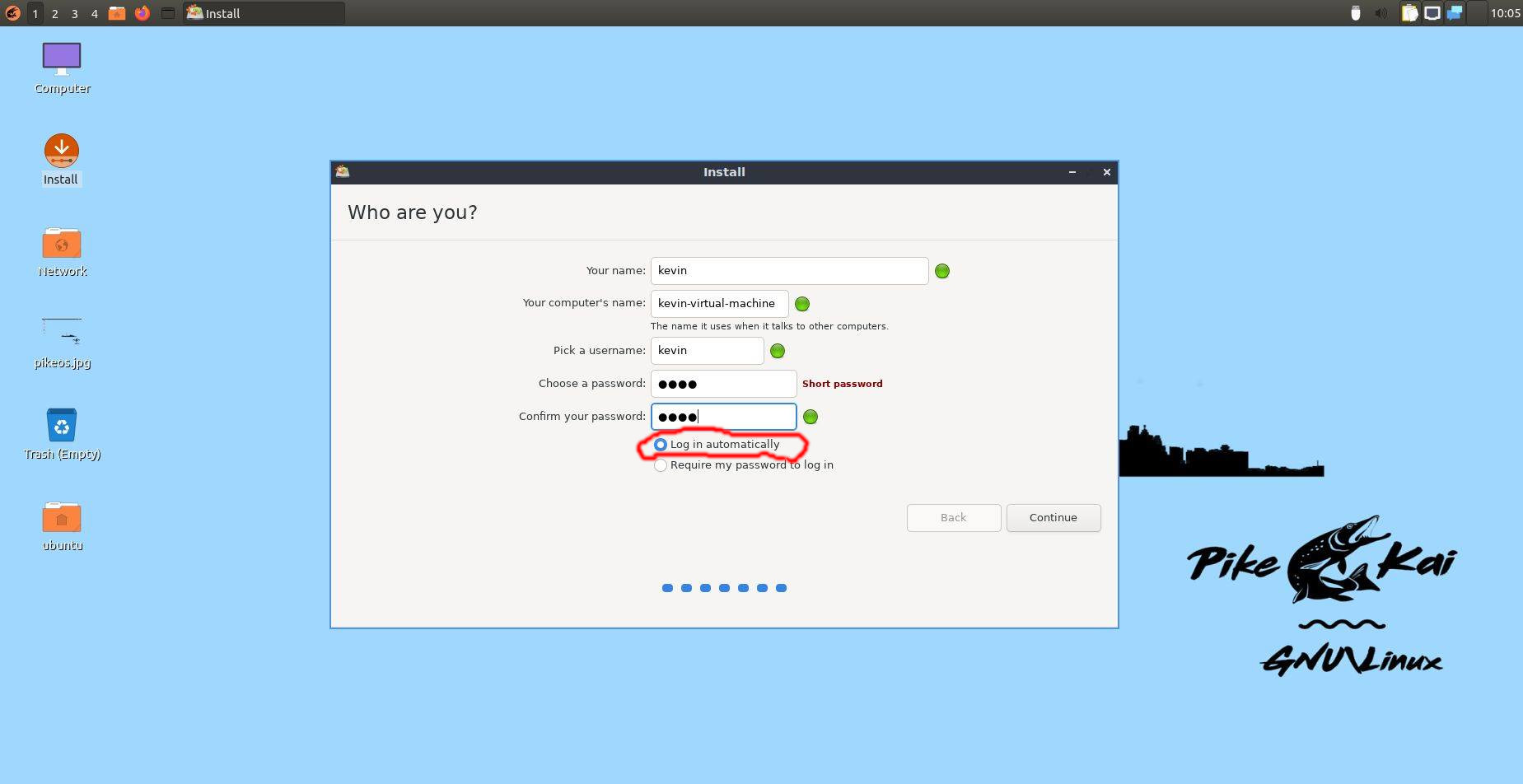Screen dimensions: 1523x784
Task: Launch file manager from top panel
Action: (x=117, y=13)
